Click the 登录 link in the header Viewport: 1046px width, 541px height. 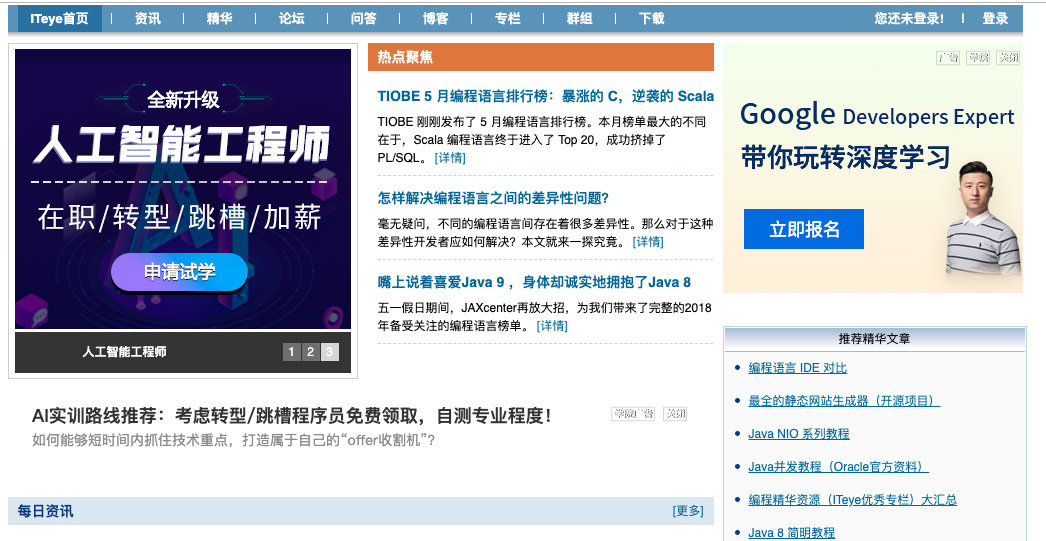point(995,19)
